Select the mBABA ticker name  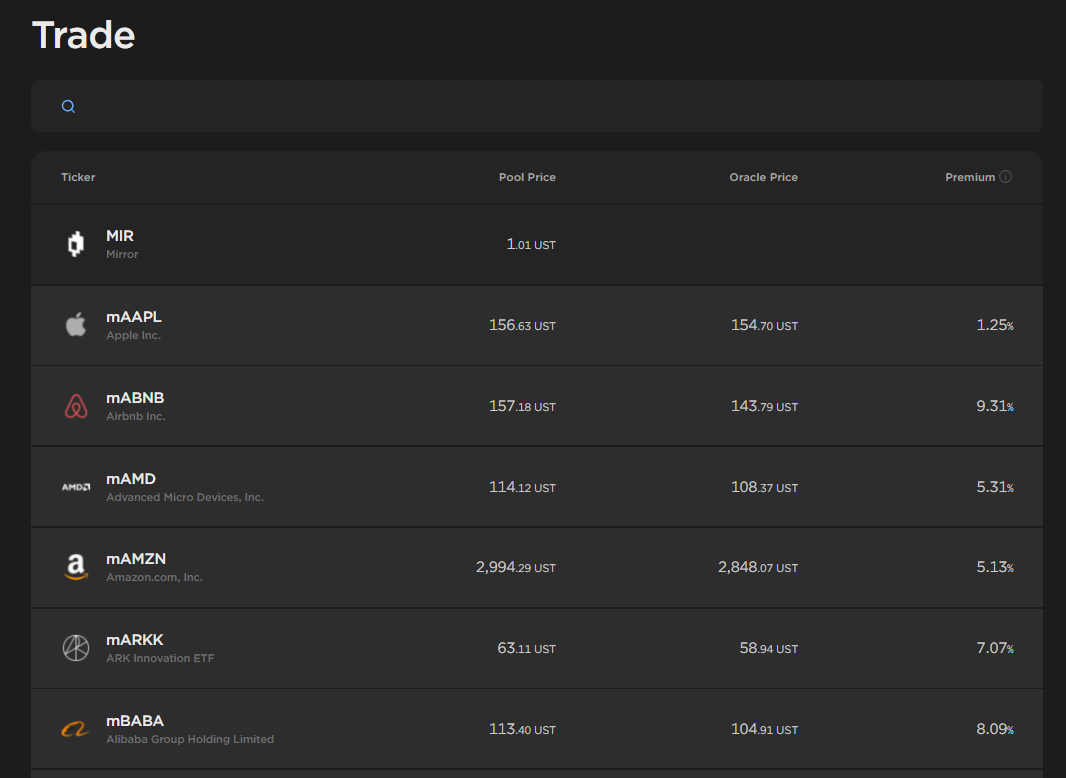coord(135,721)
